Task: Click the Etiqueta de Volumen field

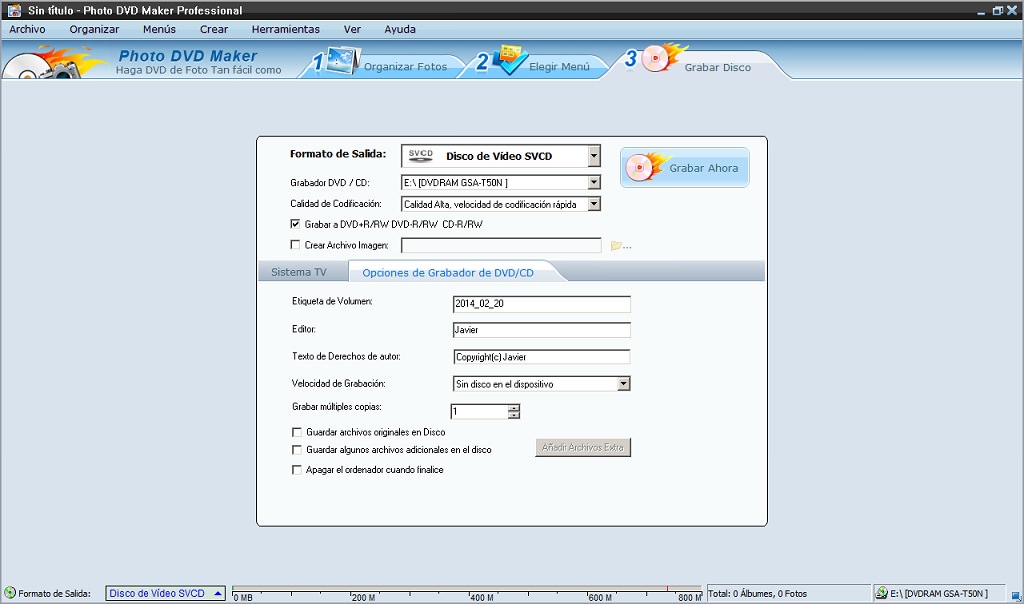Action: pos(541,304)
